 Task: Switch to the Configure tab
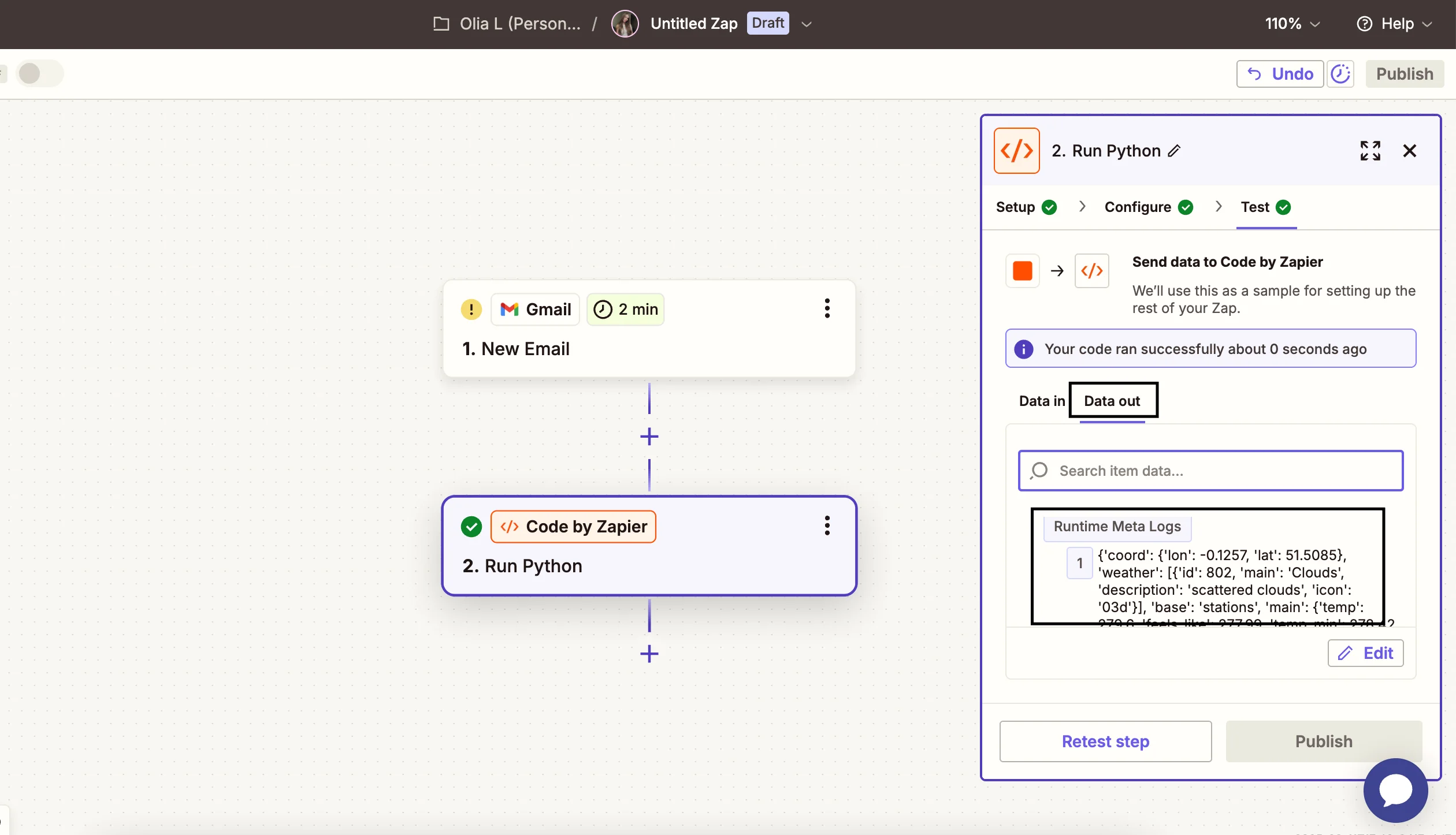point(1149,207)
